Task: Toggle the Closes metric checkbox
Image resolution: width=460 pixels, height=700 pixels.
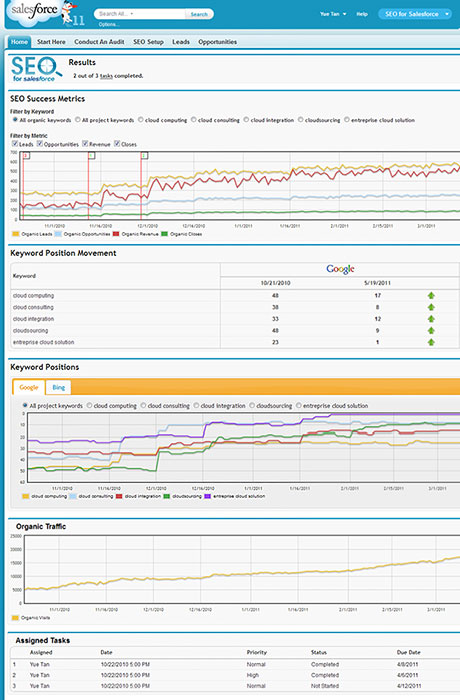Action: [117, 143]
